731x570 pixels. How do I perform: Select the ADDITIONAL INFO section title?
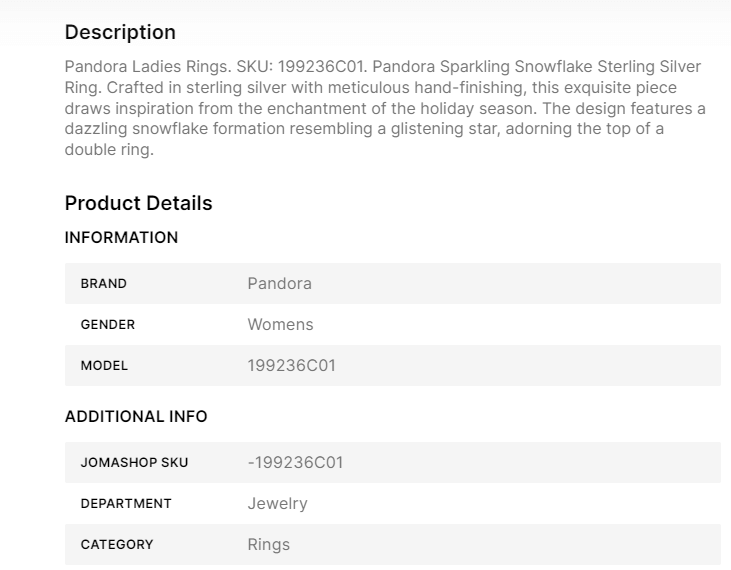[x=136, y=417]
